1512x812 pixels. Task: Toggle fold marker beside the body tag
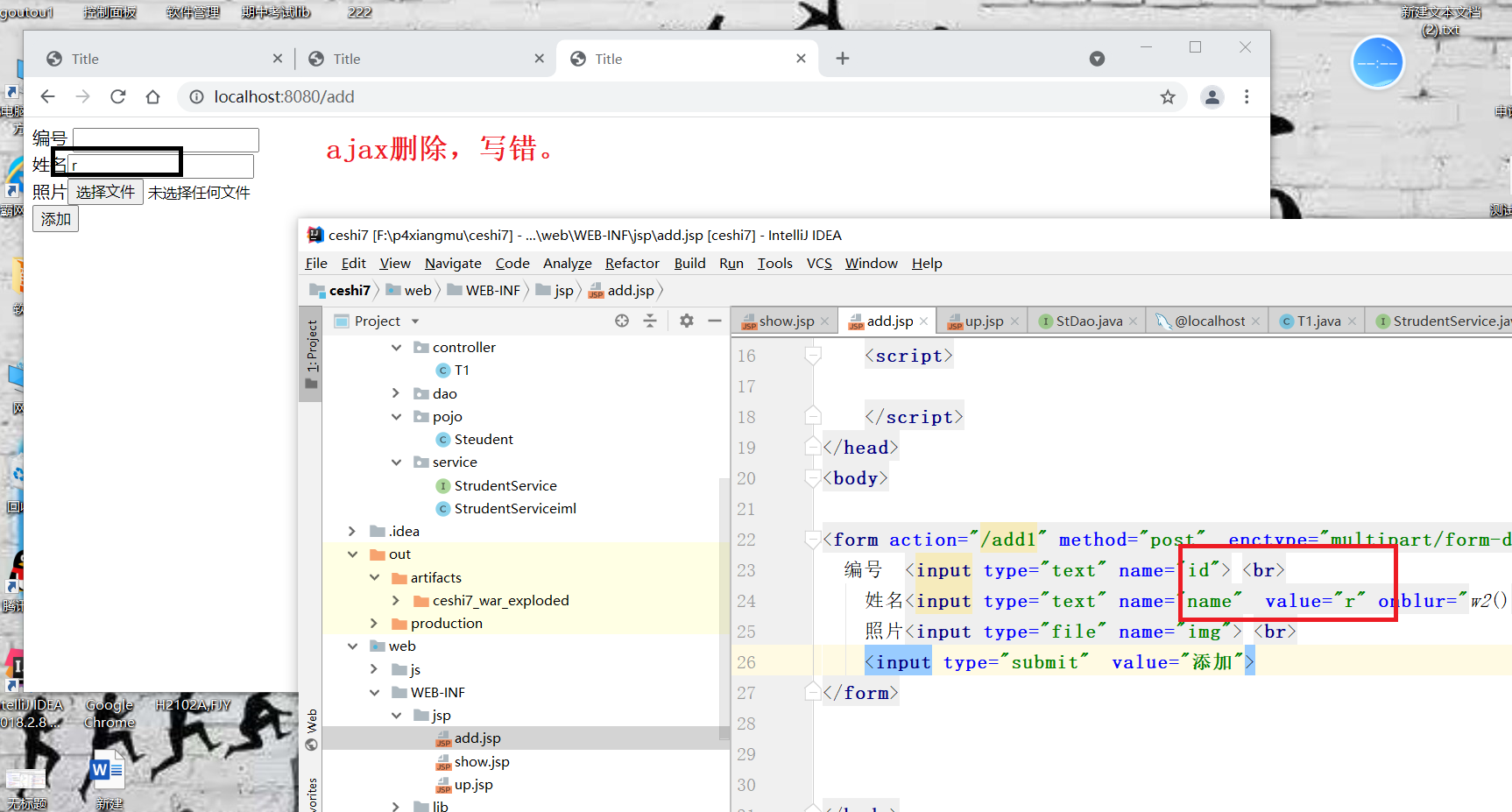pos(813,478)
